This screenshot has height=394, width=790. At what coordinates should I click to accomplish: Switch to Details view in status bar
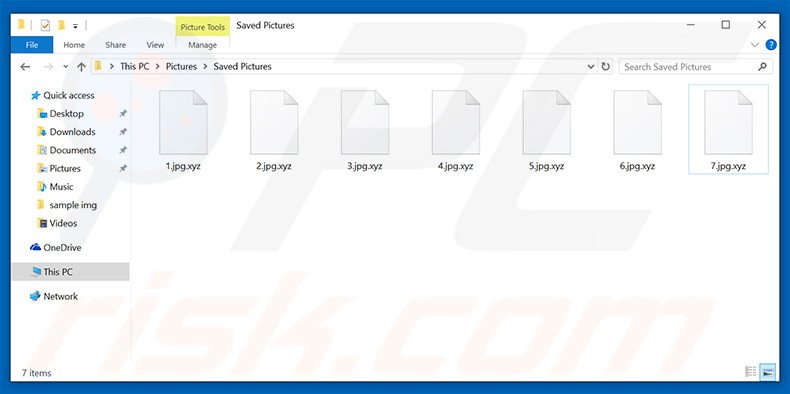tap(751, 372)
